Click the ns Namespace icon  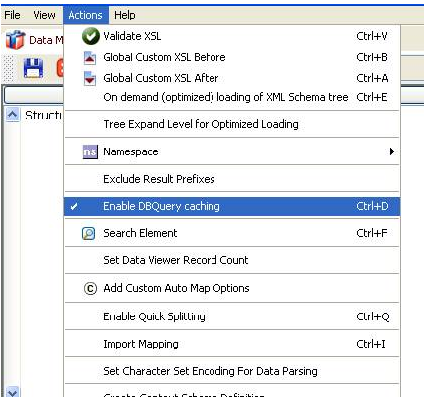click(90, 152)
